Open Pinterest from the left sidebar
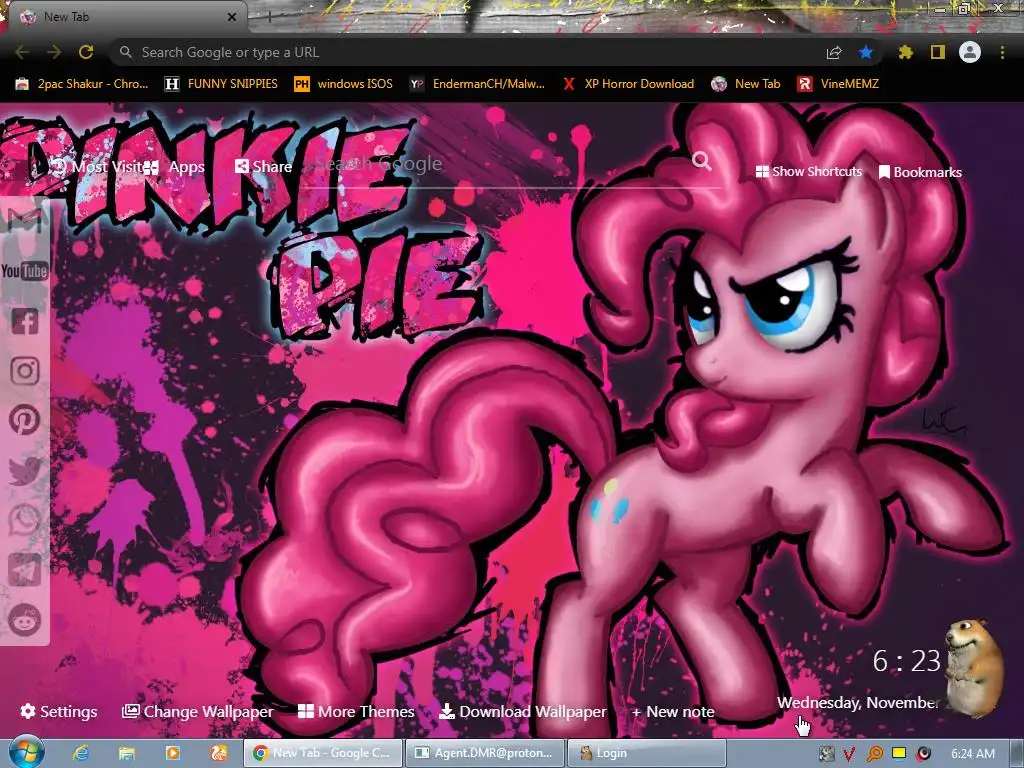This screenshot has width=1024, height=768. [25, 420]
